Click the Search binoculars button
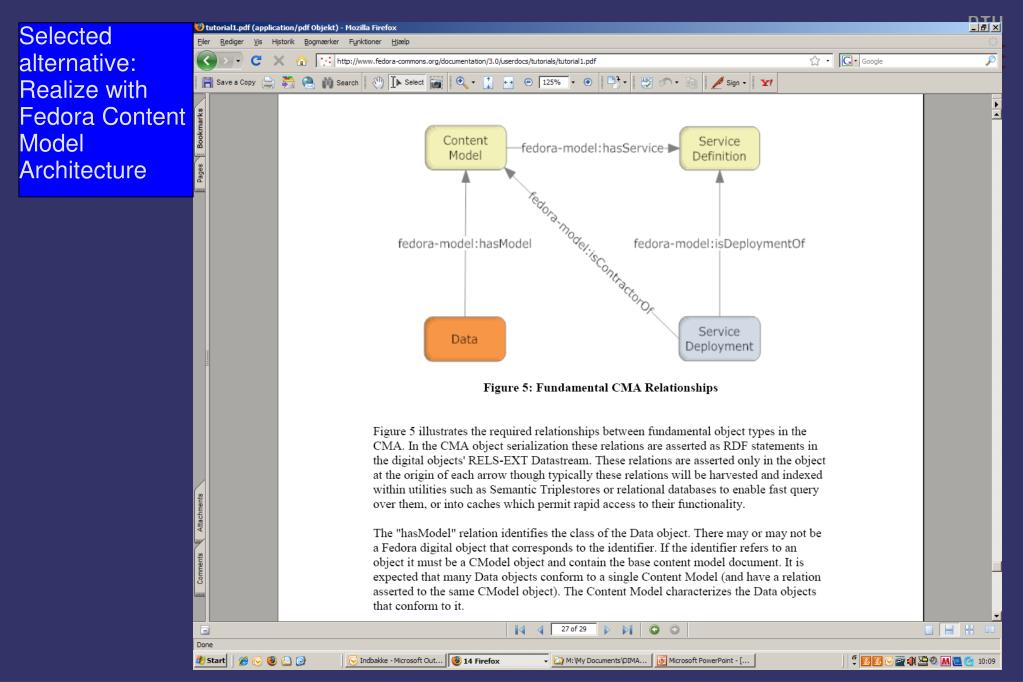1023x682 pixels. [x=341, y=83]
